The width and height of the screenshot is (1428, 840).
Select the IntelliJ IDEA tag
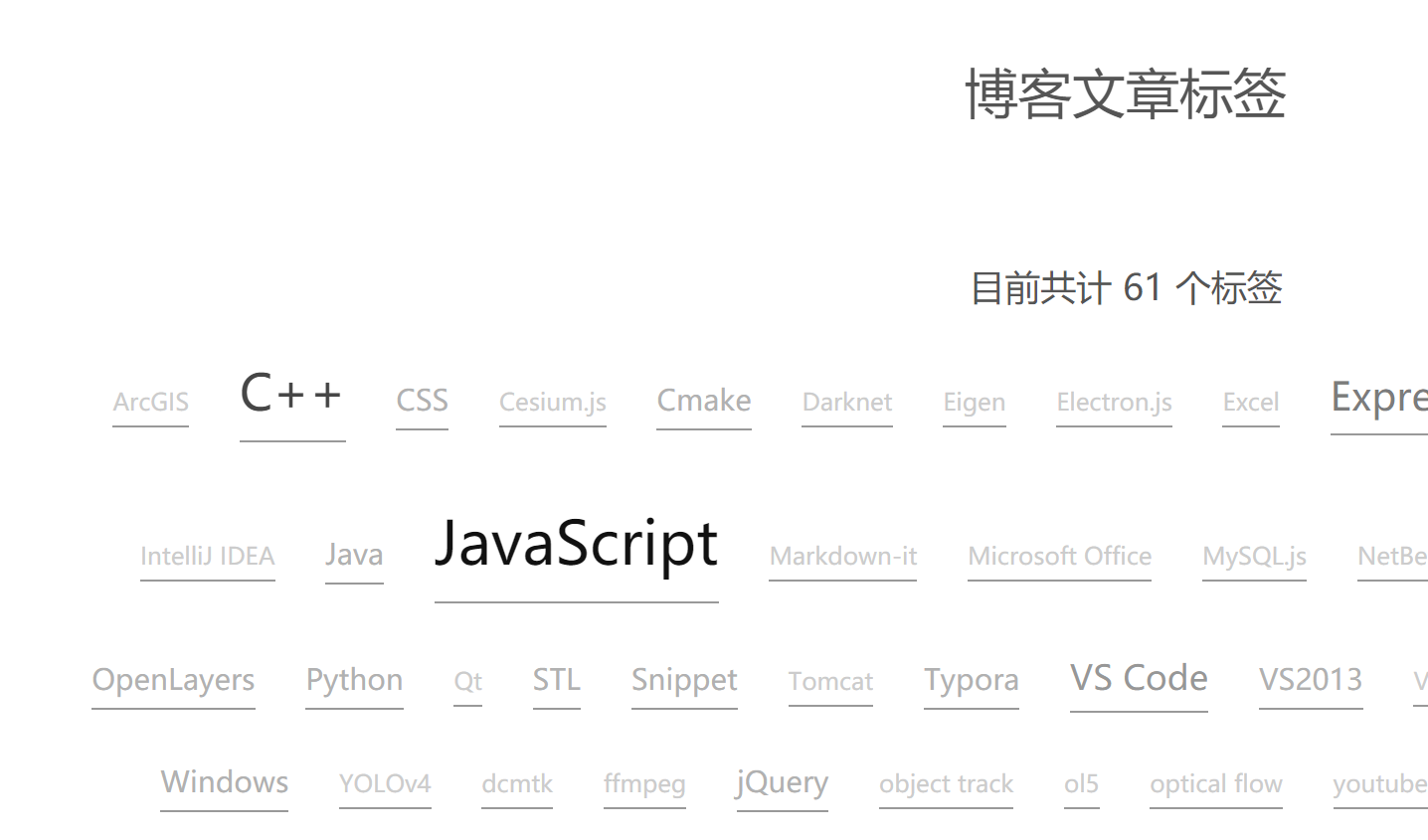(x=207, y=556)
